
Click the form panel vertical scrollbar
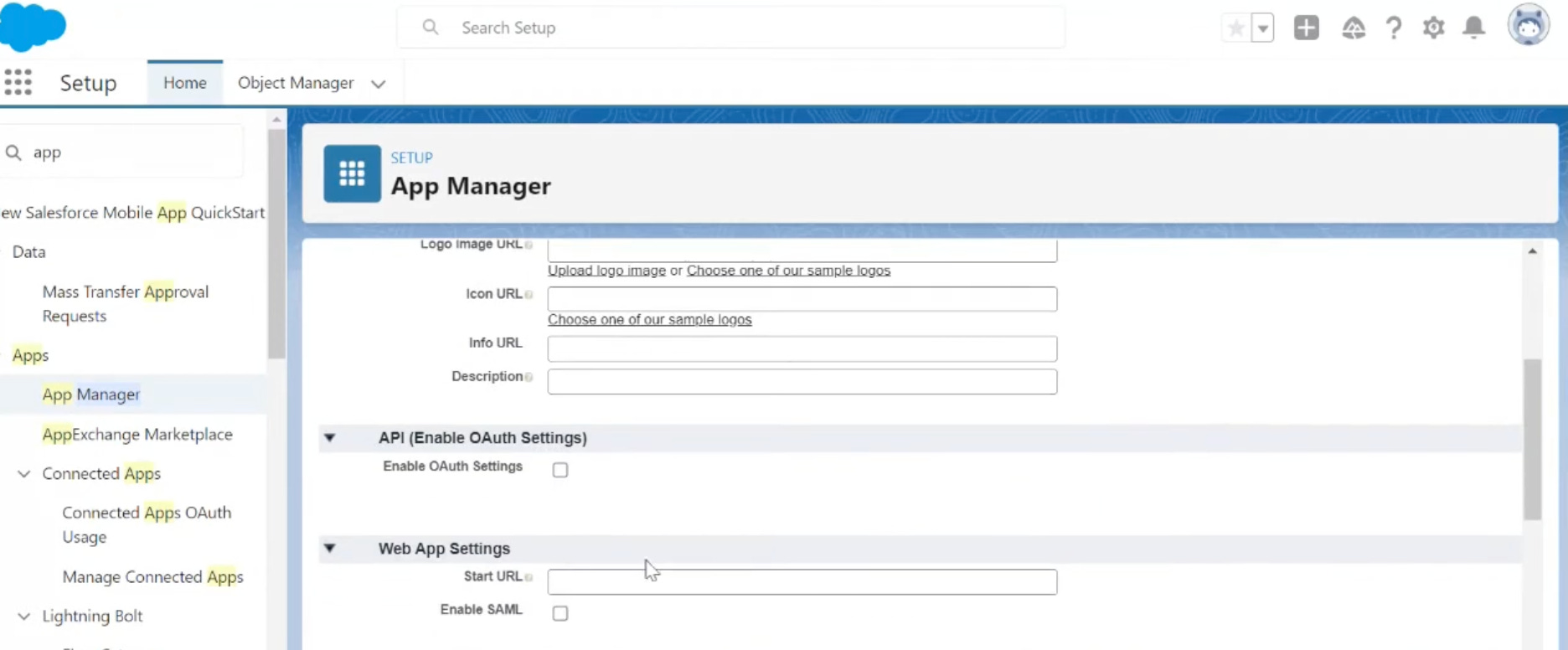point(1532,440)
